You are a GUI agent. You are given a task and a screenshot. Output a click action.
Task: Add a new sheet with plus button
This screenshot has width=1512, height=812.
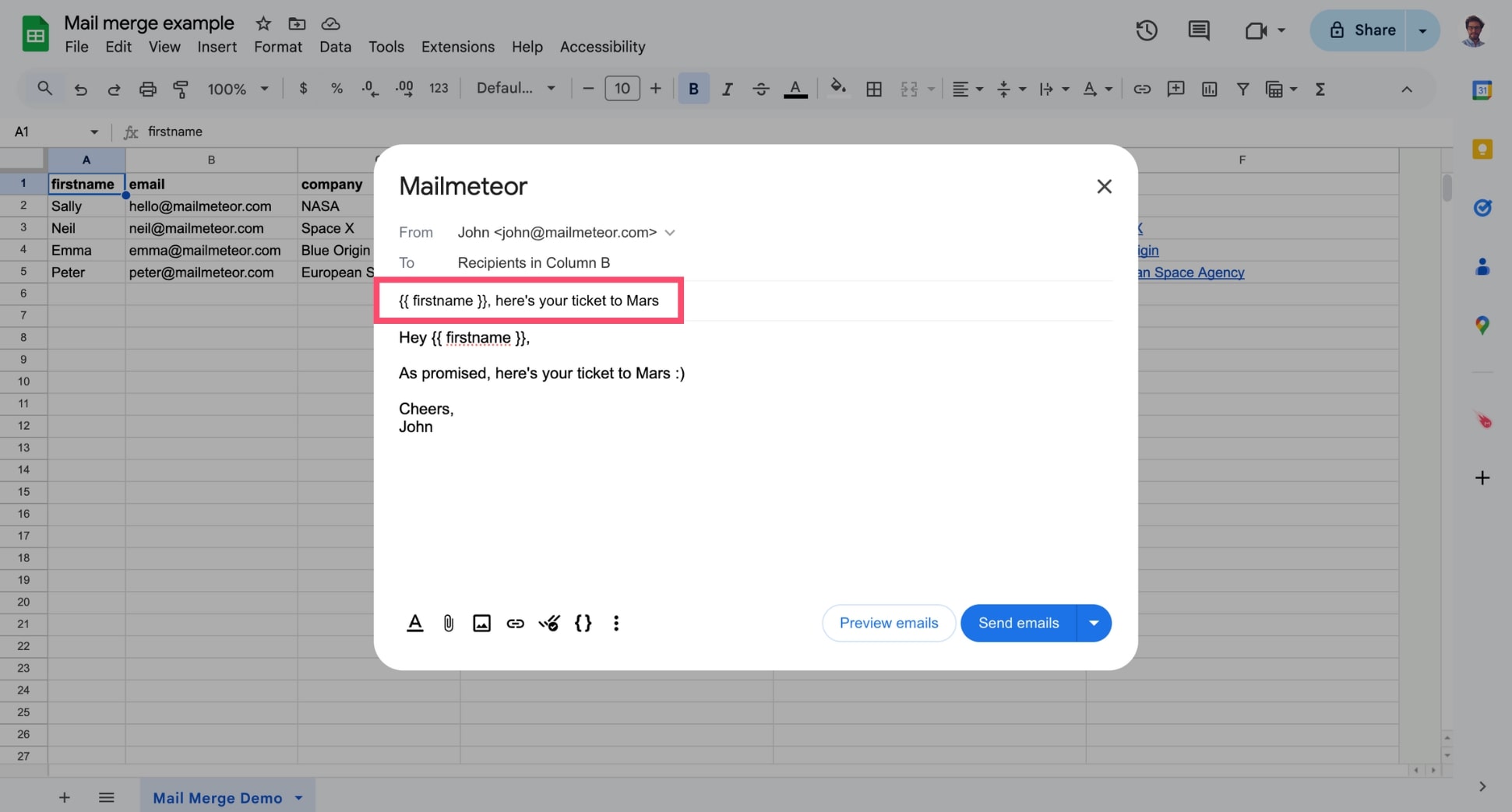pos(65,797)
